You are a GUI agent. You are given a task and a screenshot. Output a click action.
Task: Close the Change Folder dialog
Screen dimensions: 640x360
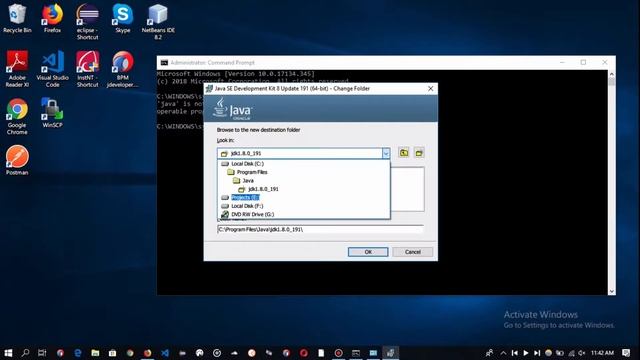coord(430,89)
